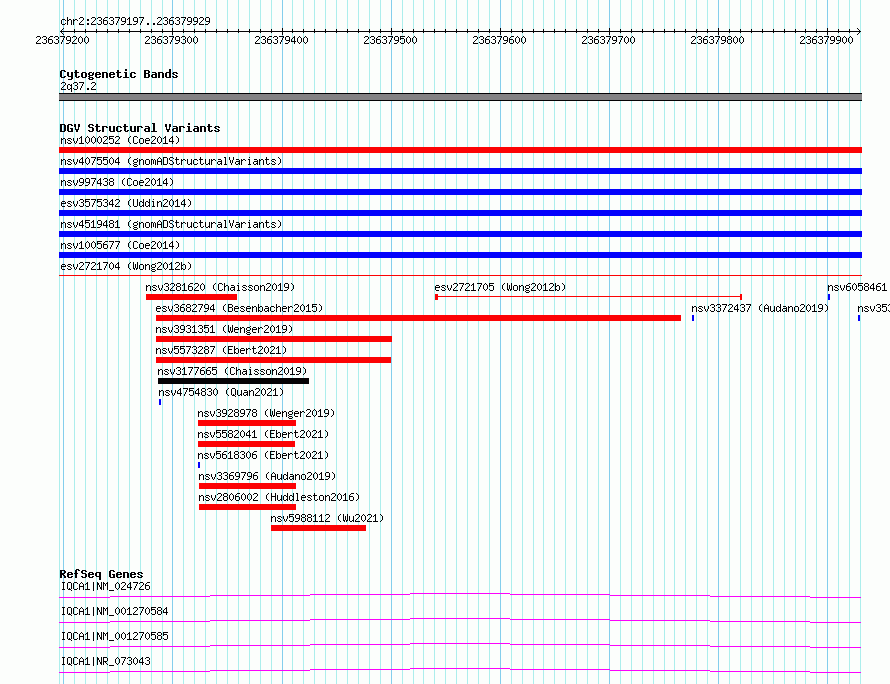Open variant nsv997438 (Coe2014) label
Screen dimensions: 890x684
pos(117,182)
